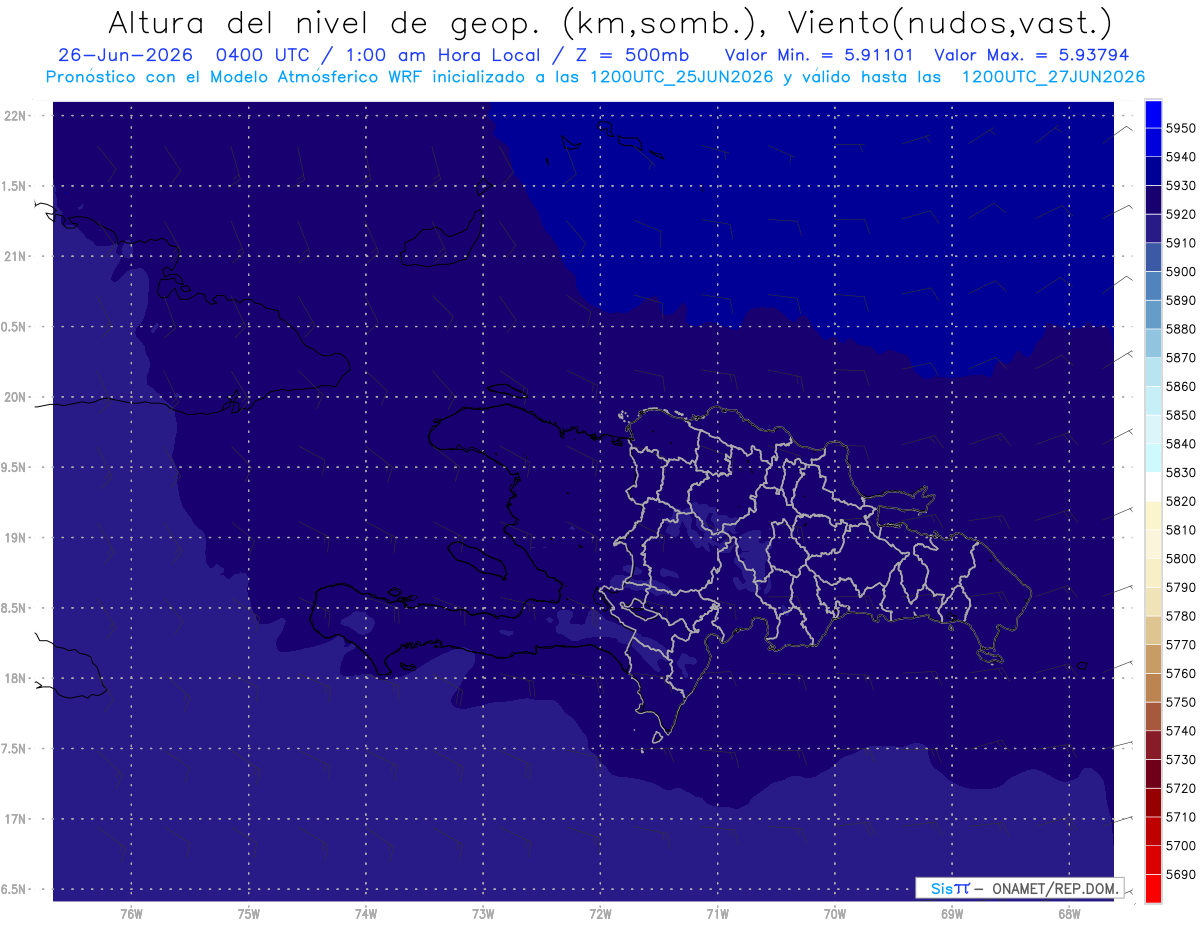Screen dimensions: 1200x927
Task: Click the legend value '5950'
Action: point(1180,128)
